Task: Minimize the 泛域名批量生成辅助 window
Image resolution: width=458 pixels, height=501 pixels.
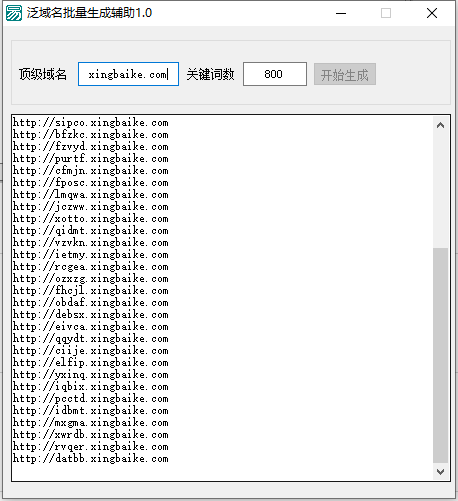Action: [341, 13]
